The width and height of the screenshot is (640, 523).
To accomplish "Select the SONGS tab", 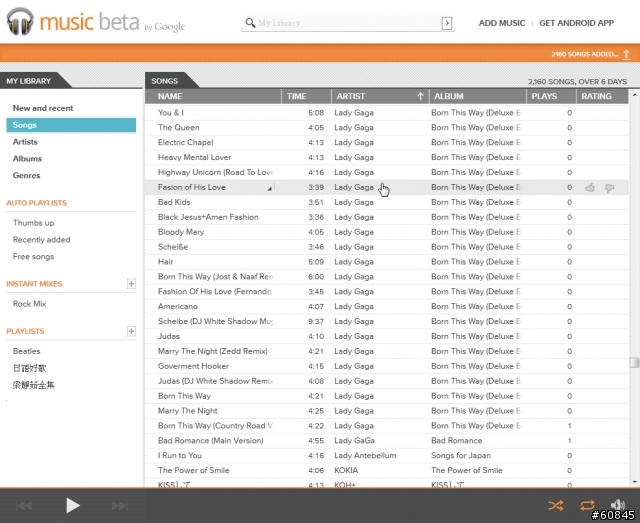I will [x=164, y=81].
